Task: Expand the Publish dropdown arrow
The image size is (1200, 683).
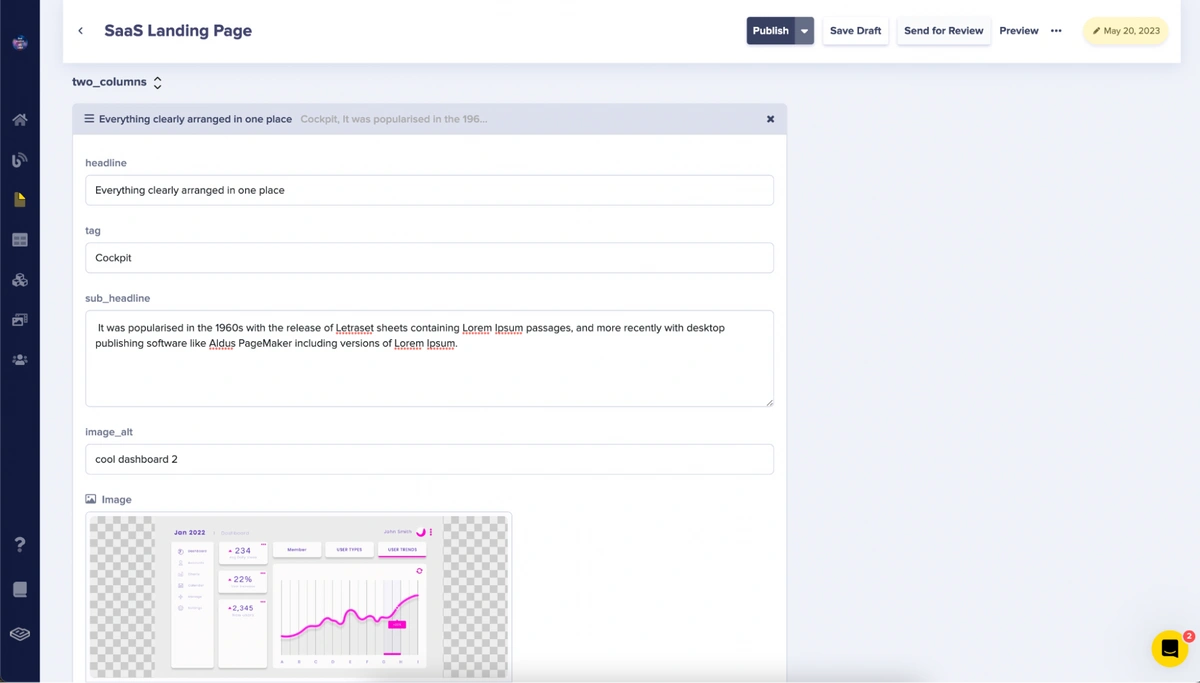Action: 804,31
